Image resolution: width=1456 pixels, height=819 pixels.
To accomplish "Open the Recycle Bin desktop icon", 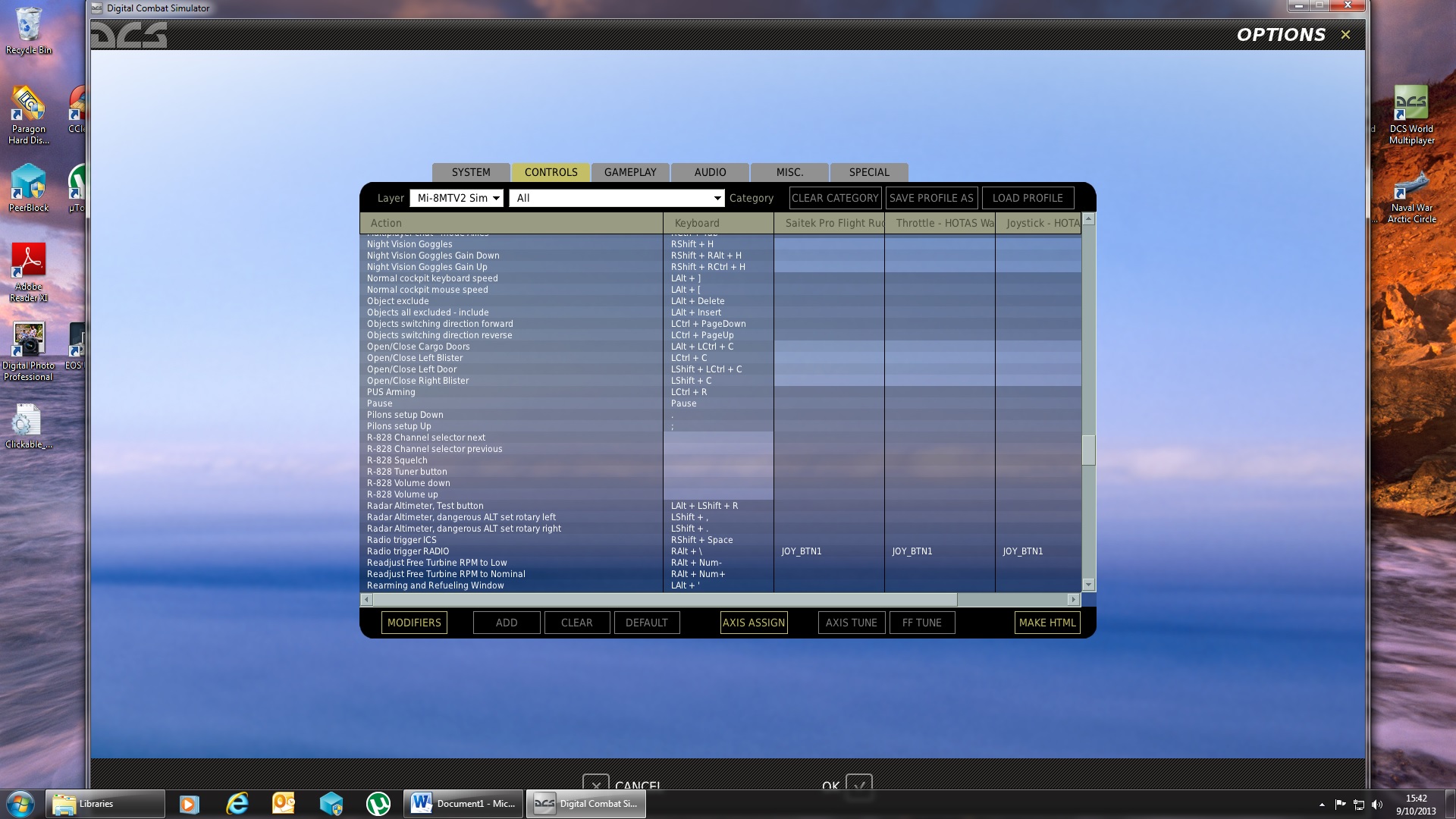I will 29,31.
